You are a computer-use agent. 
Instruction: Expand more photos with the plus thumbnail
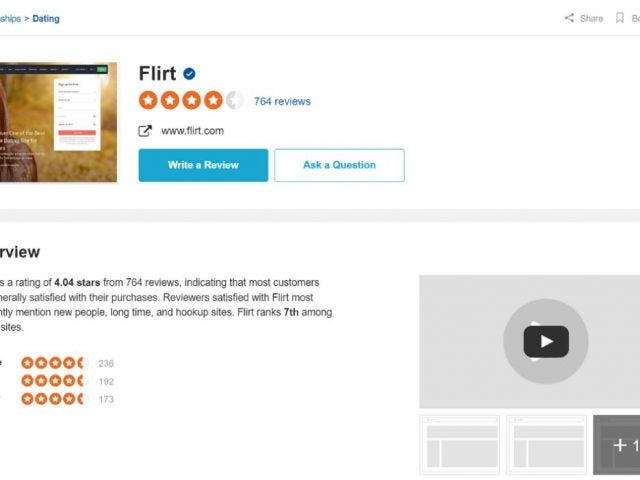coord(616,444)
